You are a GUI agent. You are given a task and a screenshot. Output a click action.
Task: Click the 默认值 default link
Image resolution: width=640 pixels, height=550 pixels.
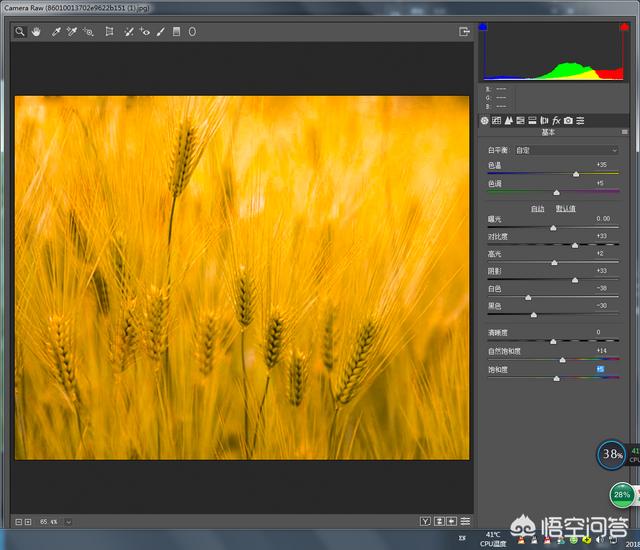tap(565, 208)
